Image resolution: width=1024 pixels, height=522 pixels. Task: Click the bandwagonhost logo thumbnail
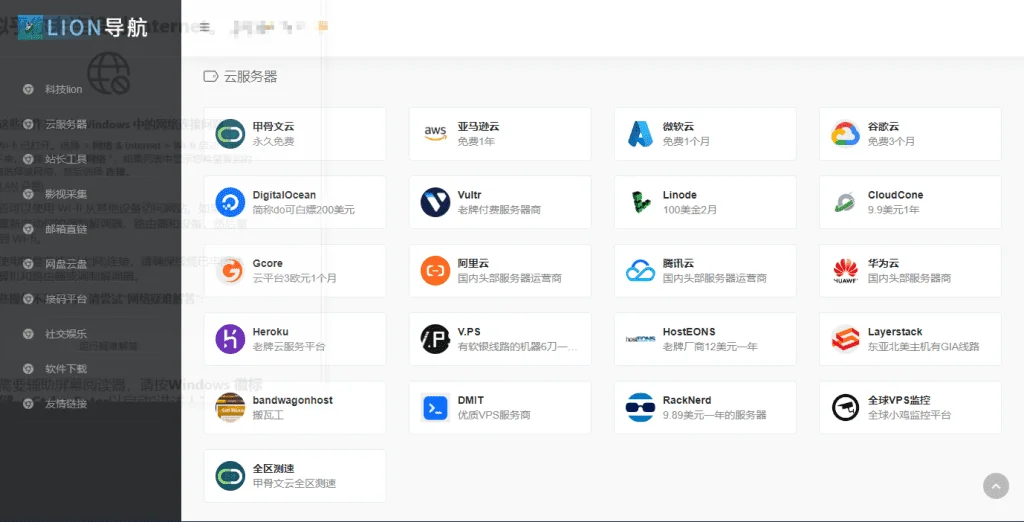coord(230,407)
